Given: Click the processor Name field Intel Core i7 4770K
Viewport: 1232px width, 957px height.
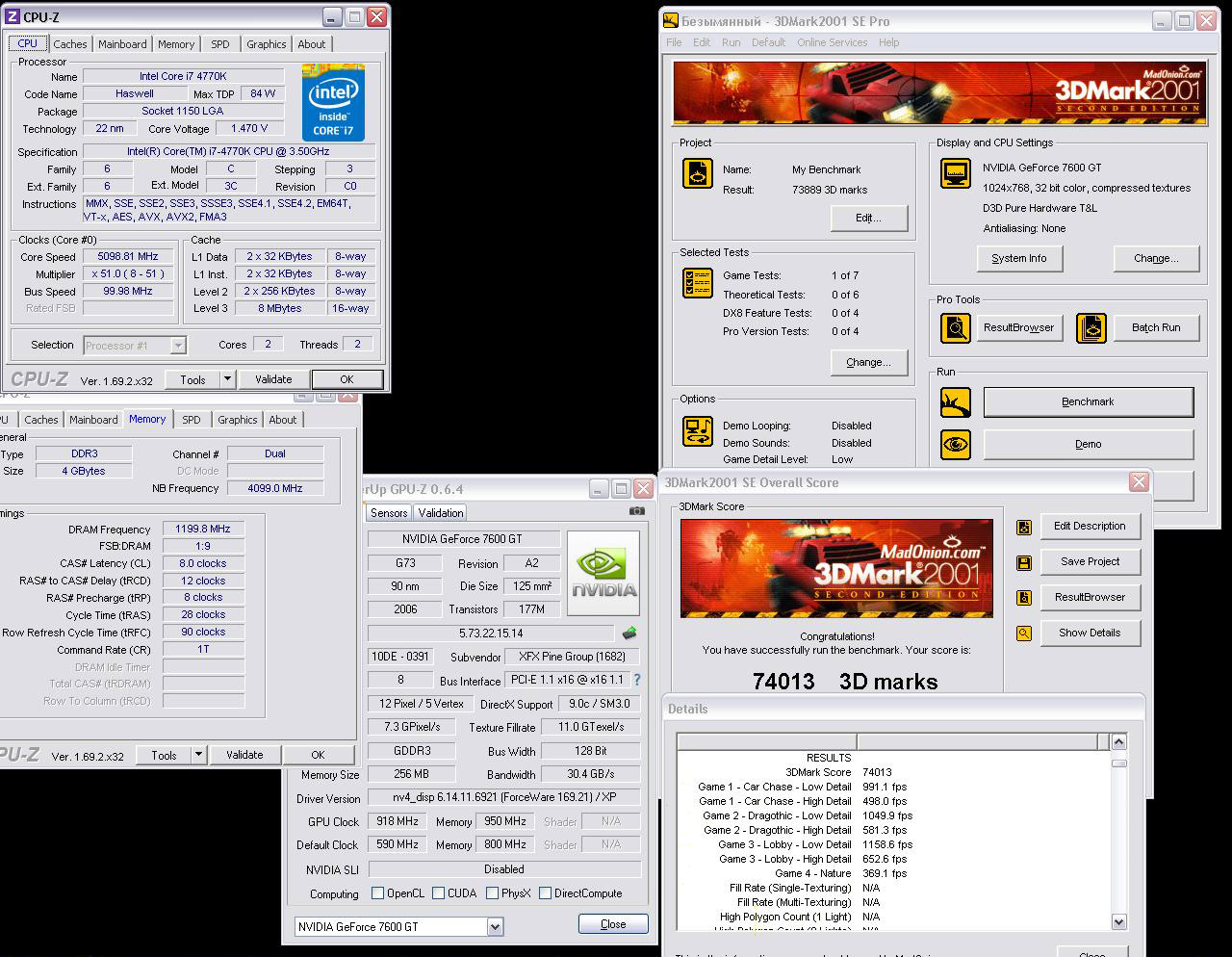Looking at the screenshot, I should [184, 77].
